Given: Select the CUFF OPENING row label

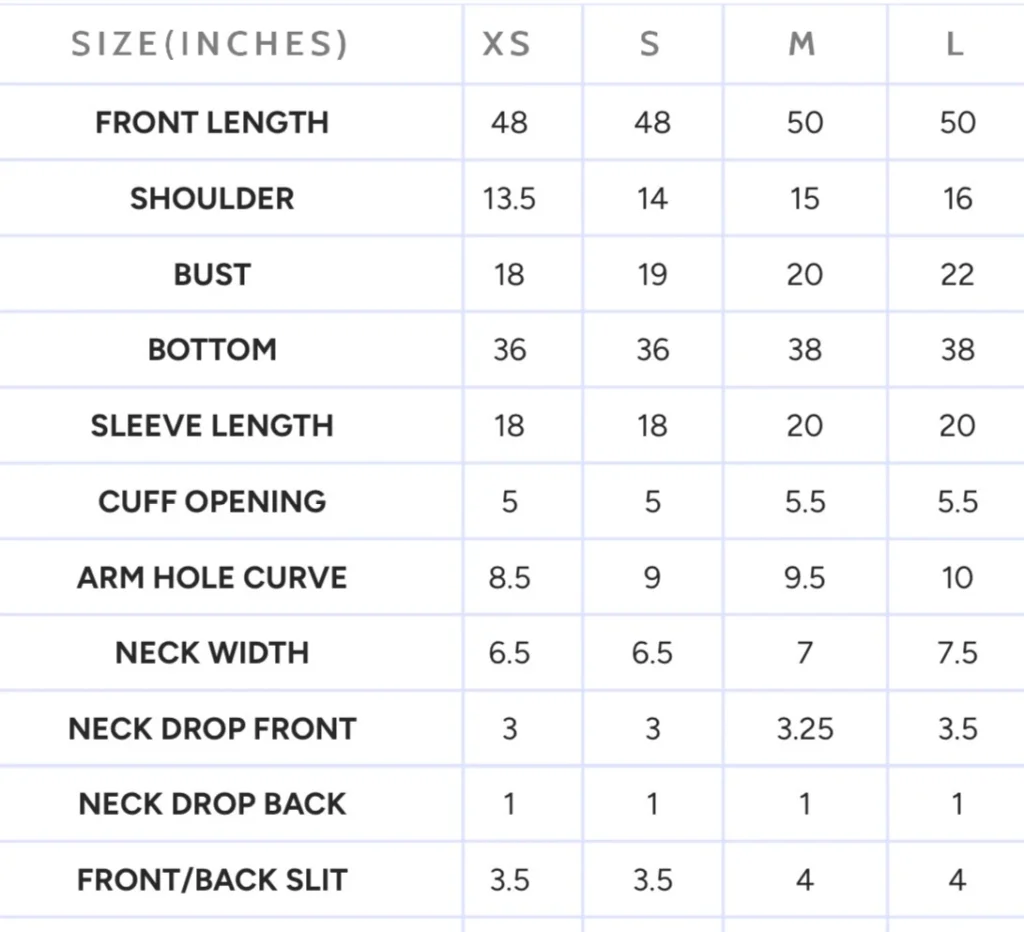Looking at the screenshot, I should point(212,502).
